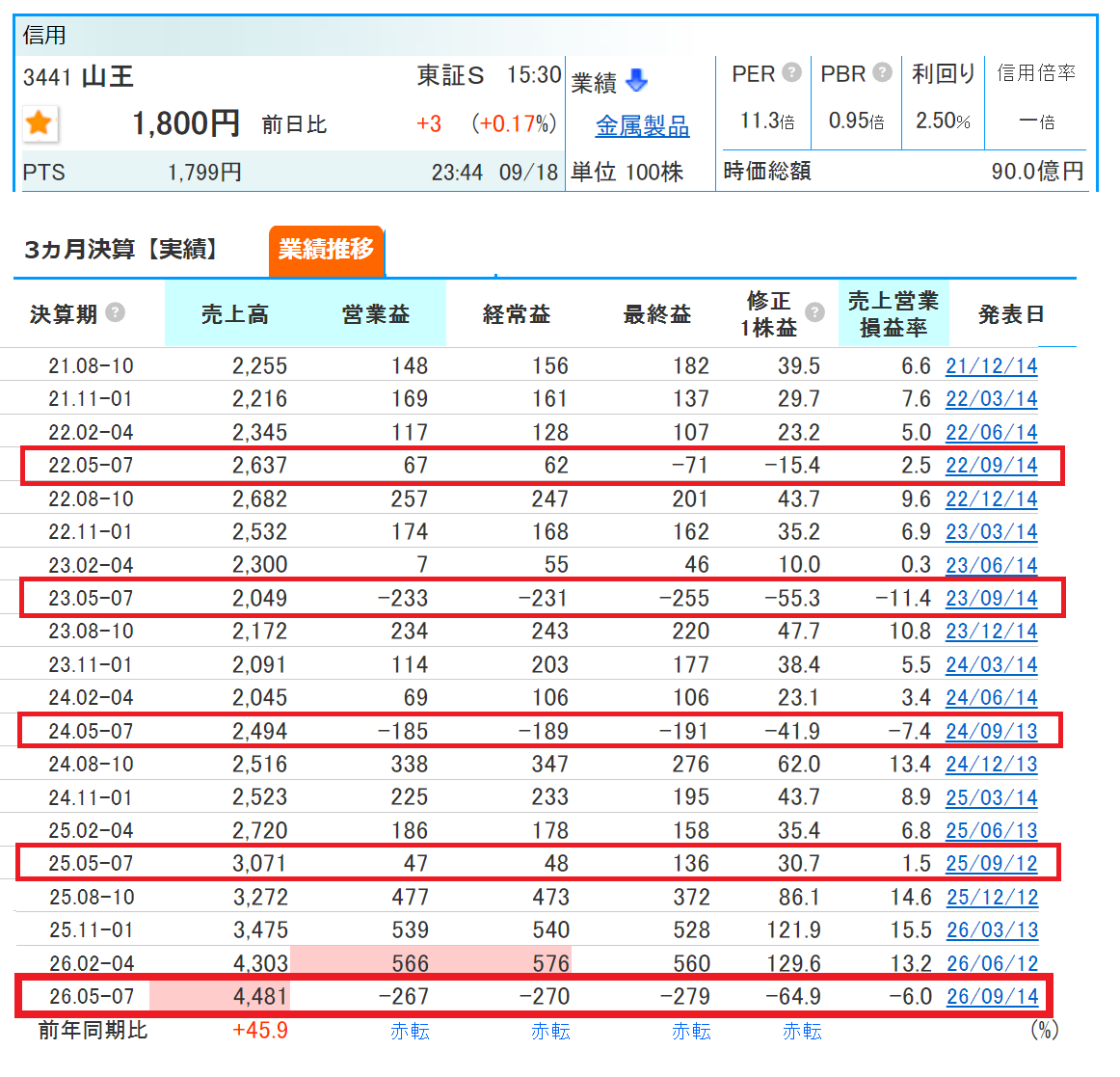Click the 売上高 column header
1120x1077 pixels.
(235, 313)
